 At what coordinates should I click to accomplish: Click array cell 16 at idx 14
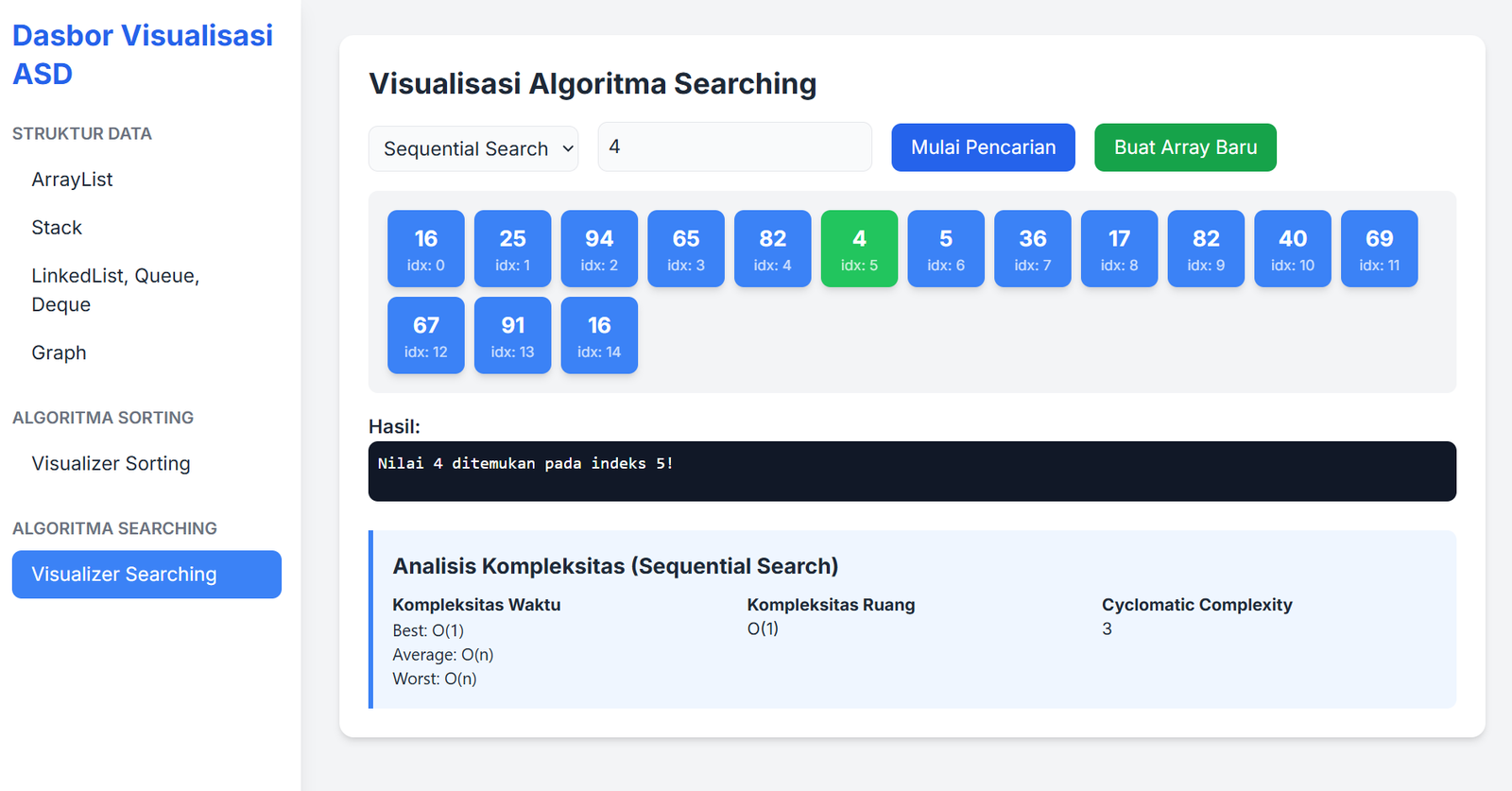pos(599,335)
